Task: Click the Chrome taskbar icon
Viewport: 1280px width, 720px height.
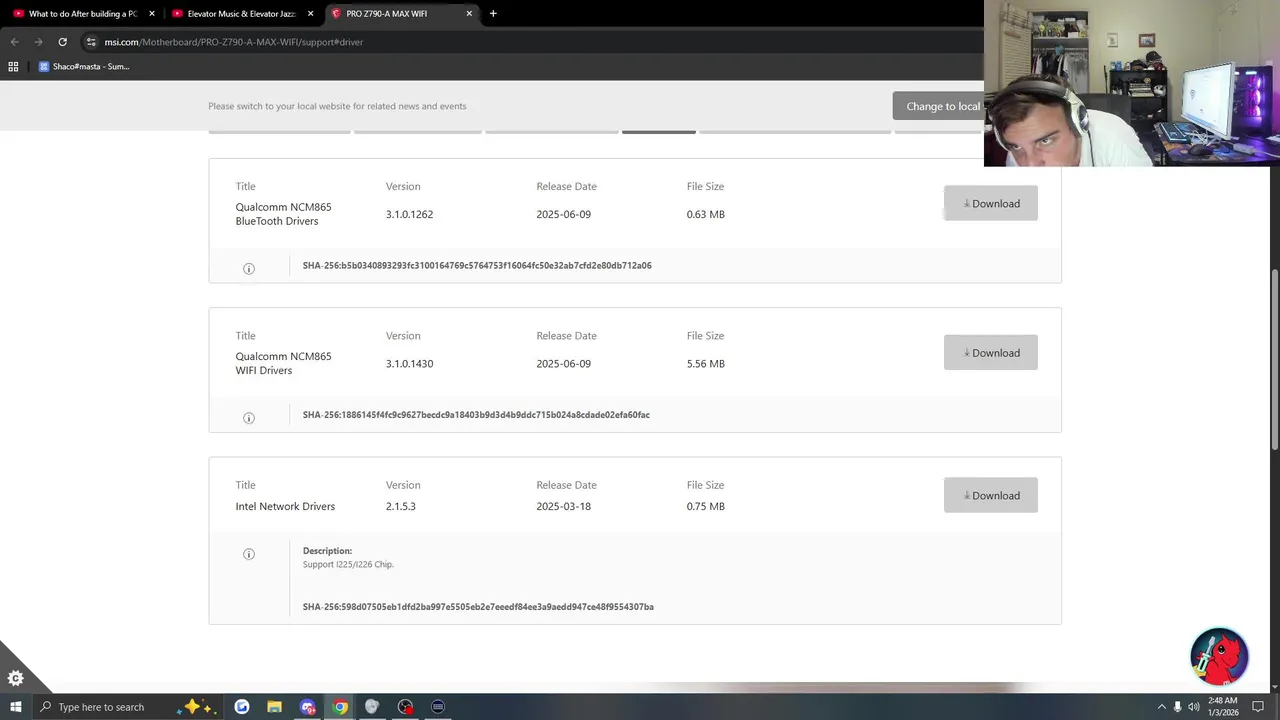Action: 340,707
